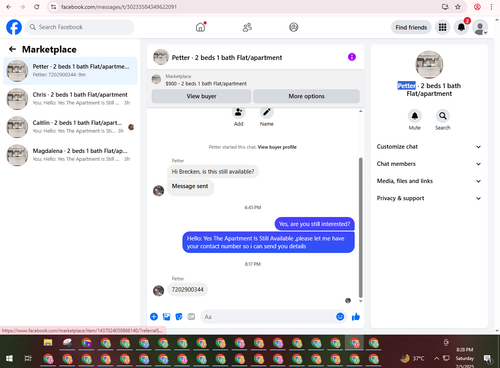Click the Find friends button
Image resolution: width=500 pixels, height=368 pixels.
(x=411, y=27)
